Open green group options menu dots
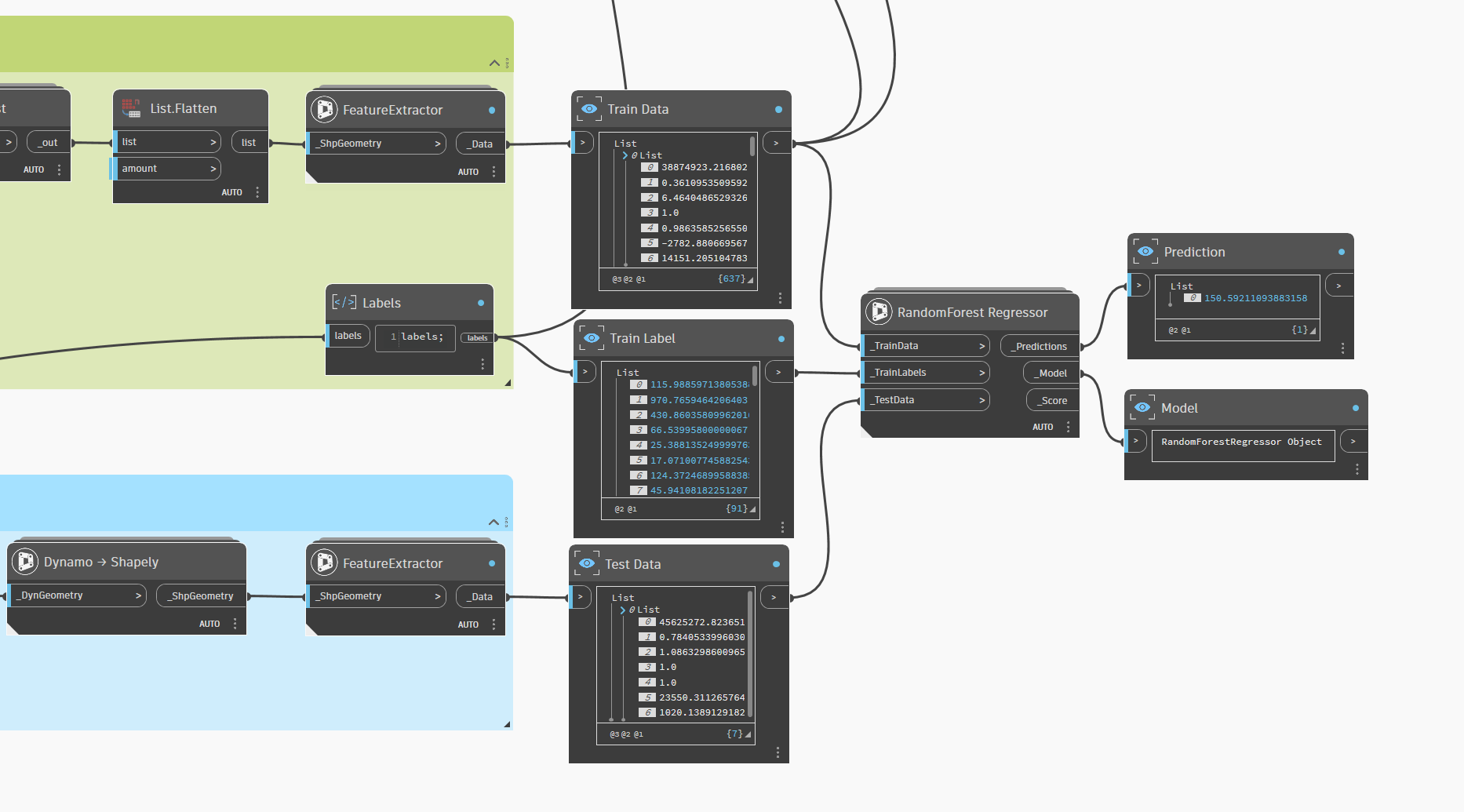The width and height of the screenshot is (1464, 812). coord(507,63)
